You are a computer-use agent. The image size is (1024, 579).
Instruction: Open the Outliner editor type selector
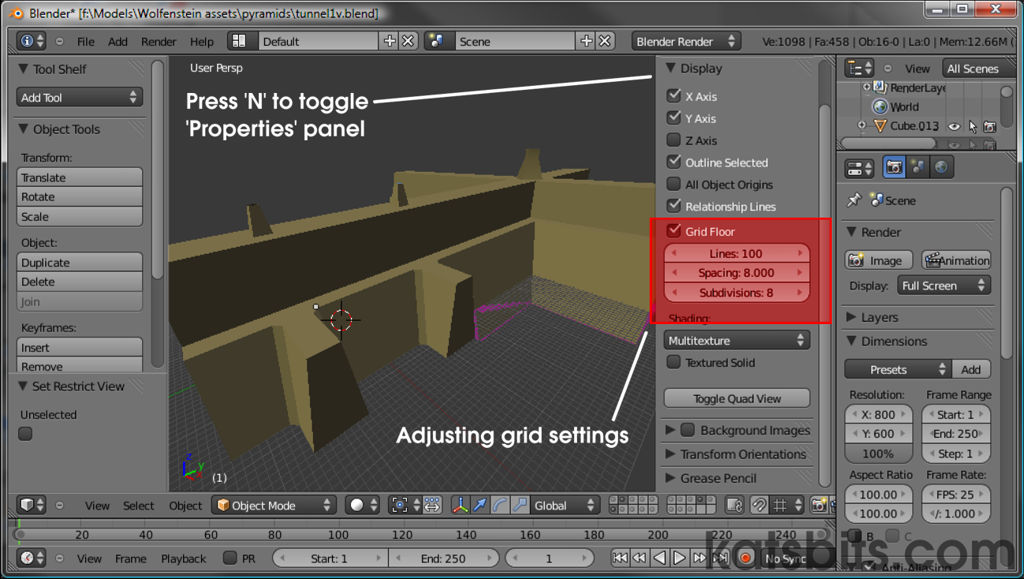tap(859, 68)
